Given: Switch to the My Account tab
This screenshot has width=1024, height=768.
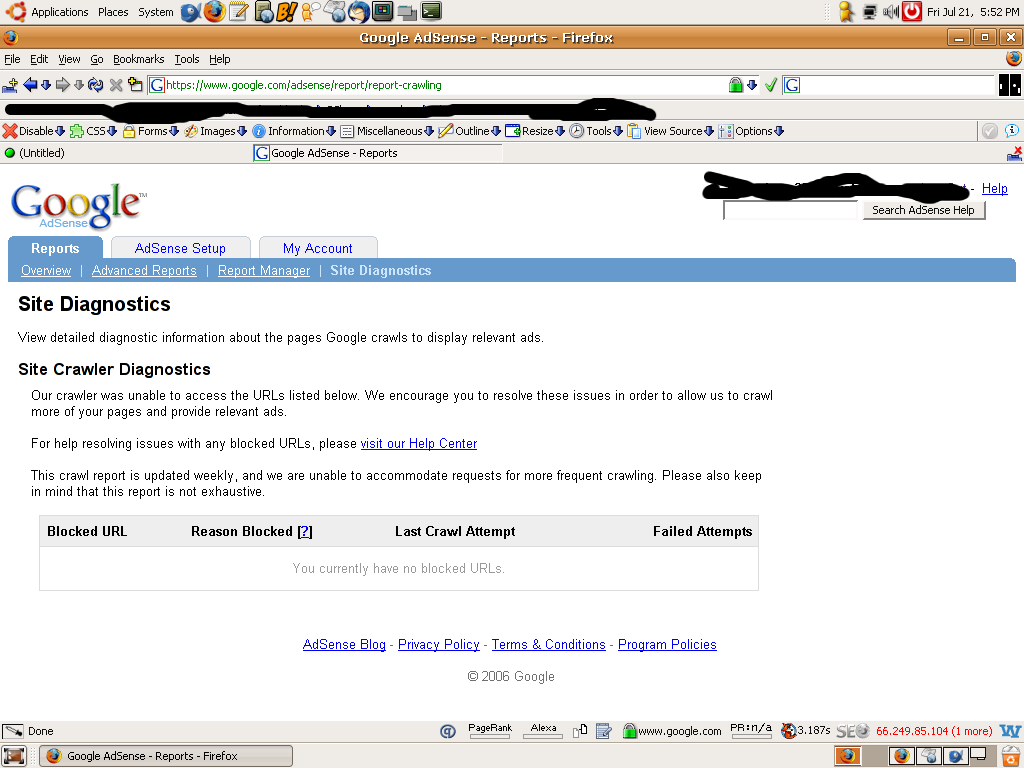Looking at the screenshot, I should 317,248.
